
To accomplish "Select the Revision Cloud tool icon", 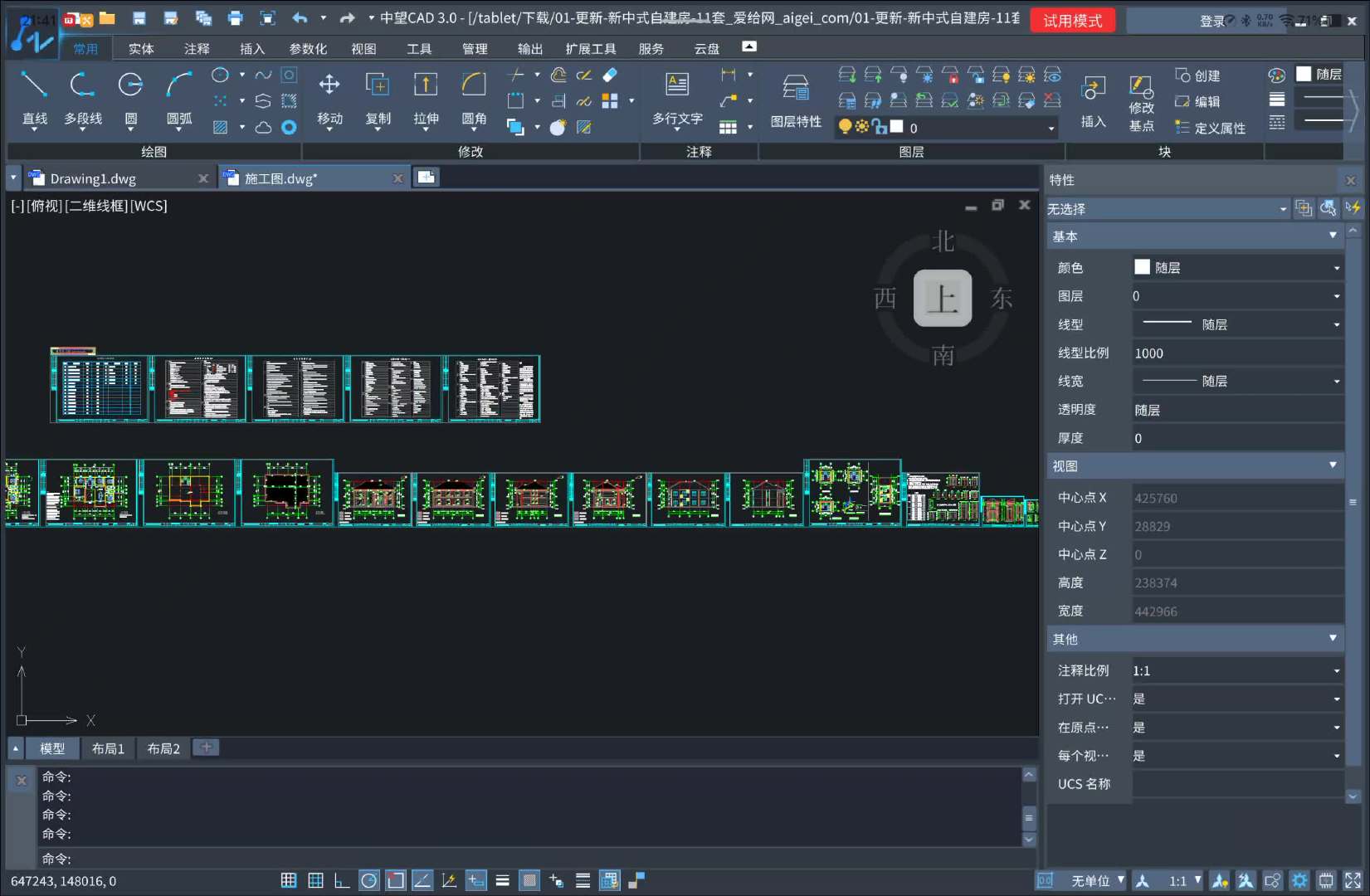I will [x=263, y=128].
